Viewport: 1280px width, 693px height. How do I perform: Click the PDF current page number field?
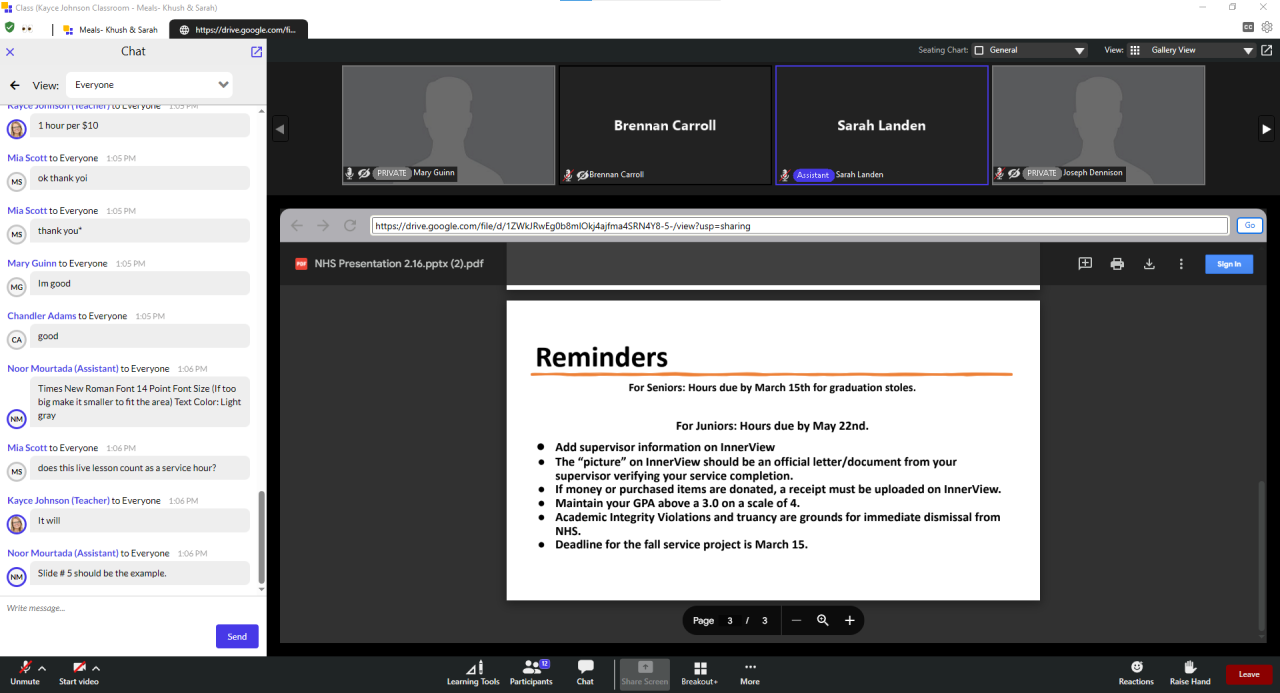pyautogui.click(x=730, y=621)
